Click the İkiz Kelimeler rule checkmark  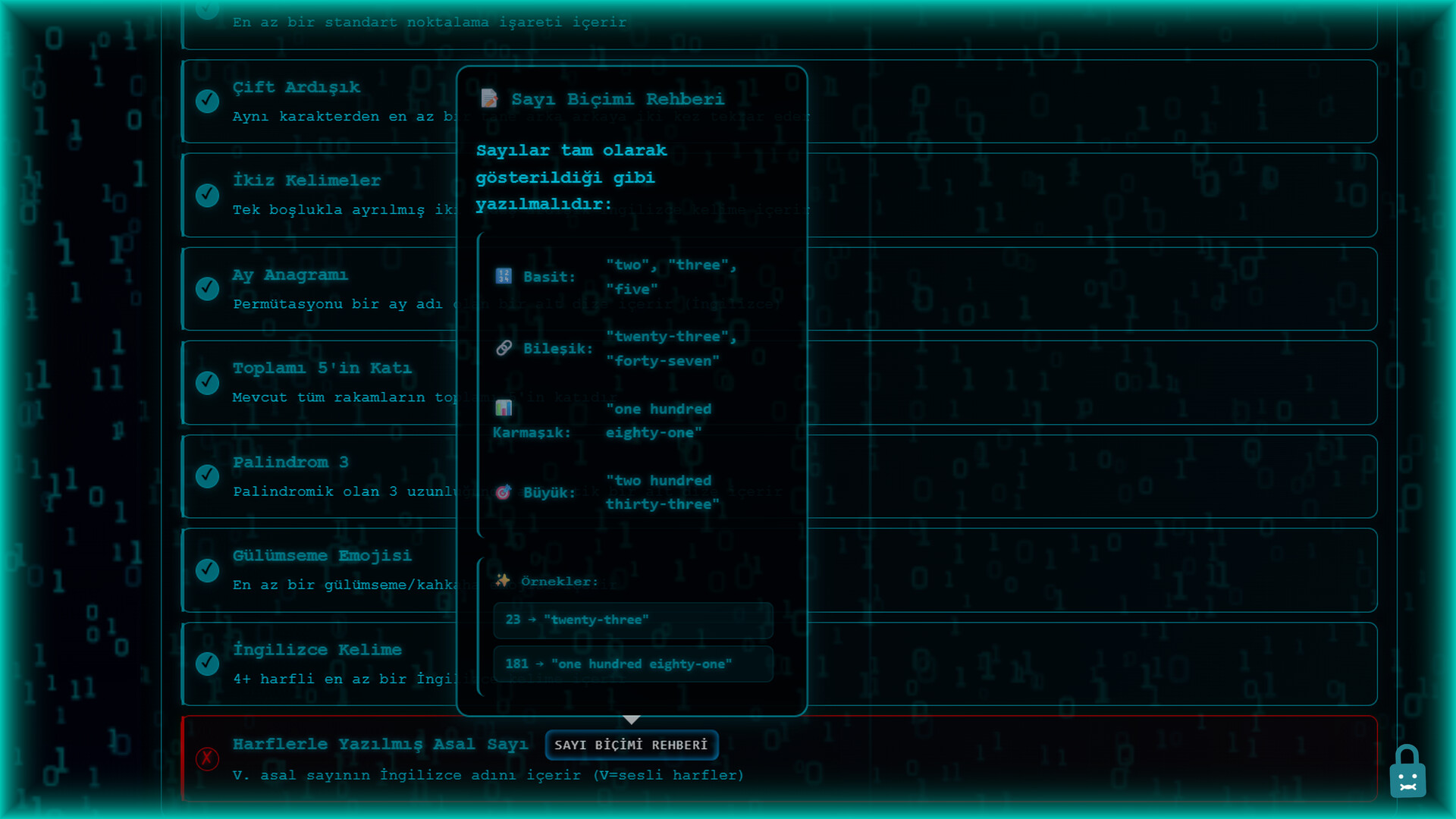point(207,195)
